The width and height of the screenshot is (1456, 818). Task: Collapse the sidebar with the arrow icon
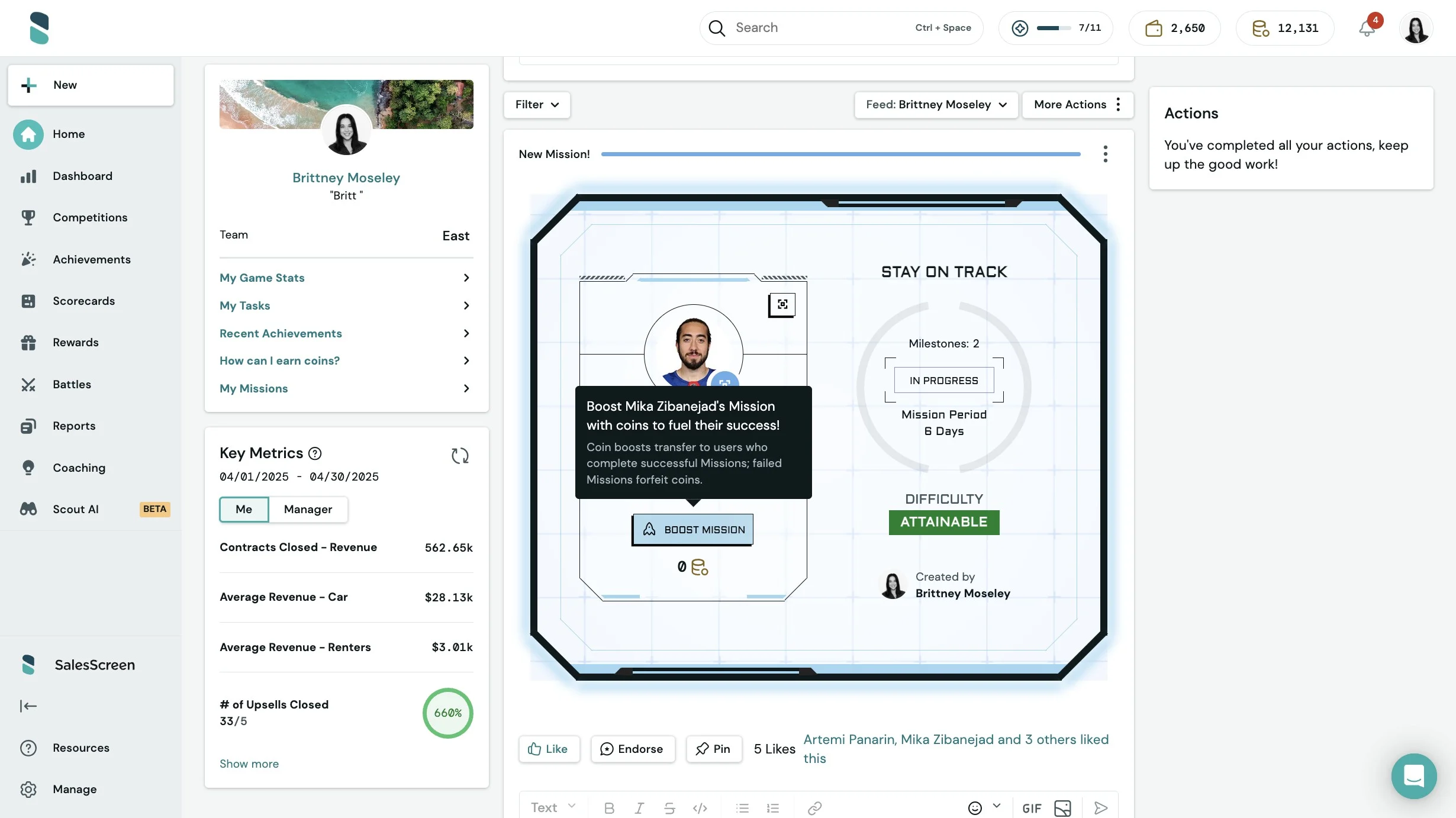click(28, 706)
